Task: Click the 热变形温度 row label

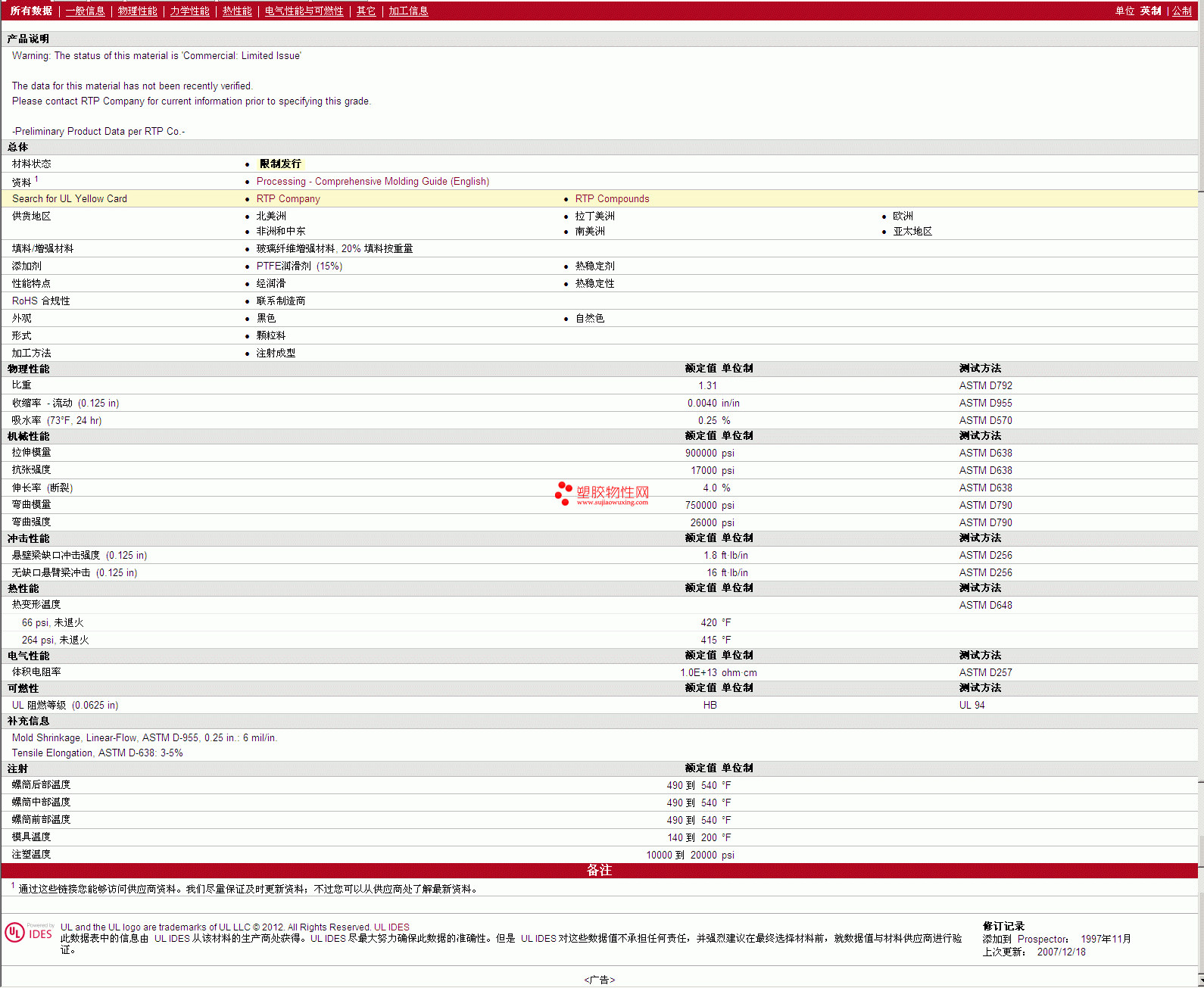Action: [36, 604]
